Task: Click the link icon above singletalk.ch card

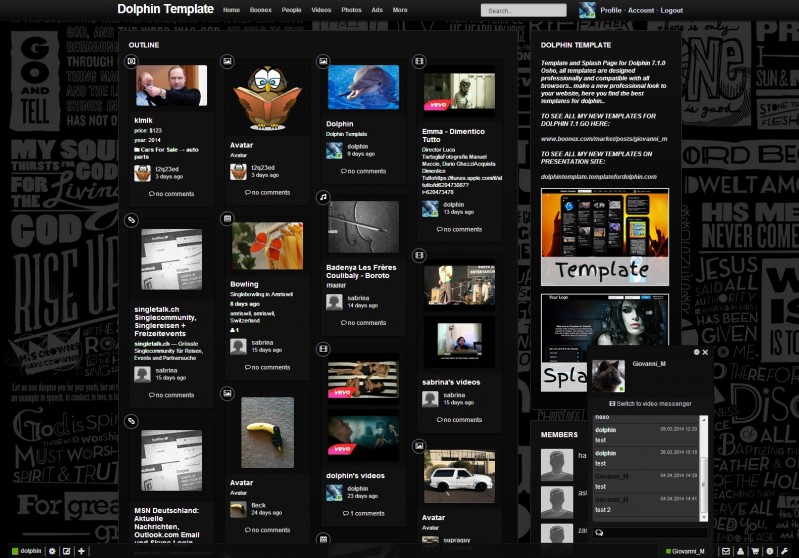Action: (131, 220)
